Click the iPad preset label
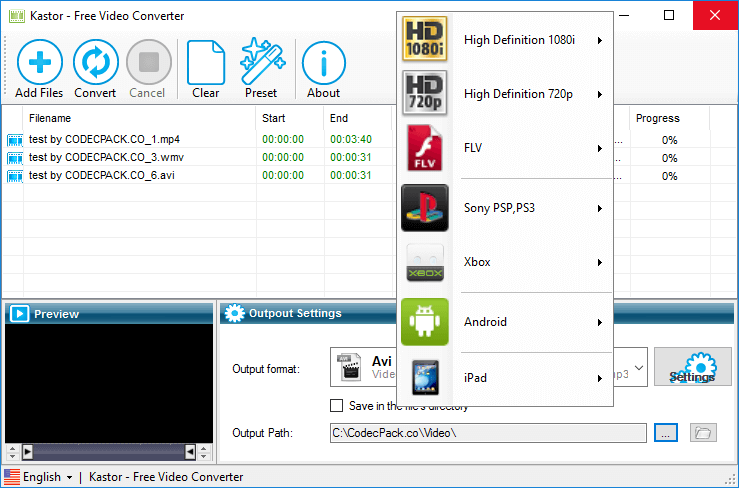The height and width of the screenshot is (488, 739). pyautogui.click(x=475, y=378)
